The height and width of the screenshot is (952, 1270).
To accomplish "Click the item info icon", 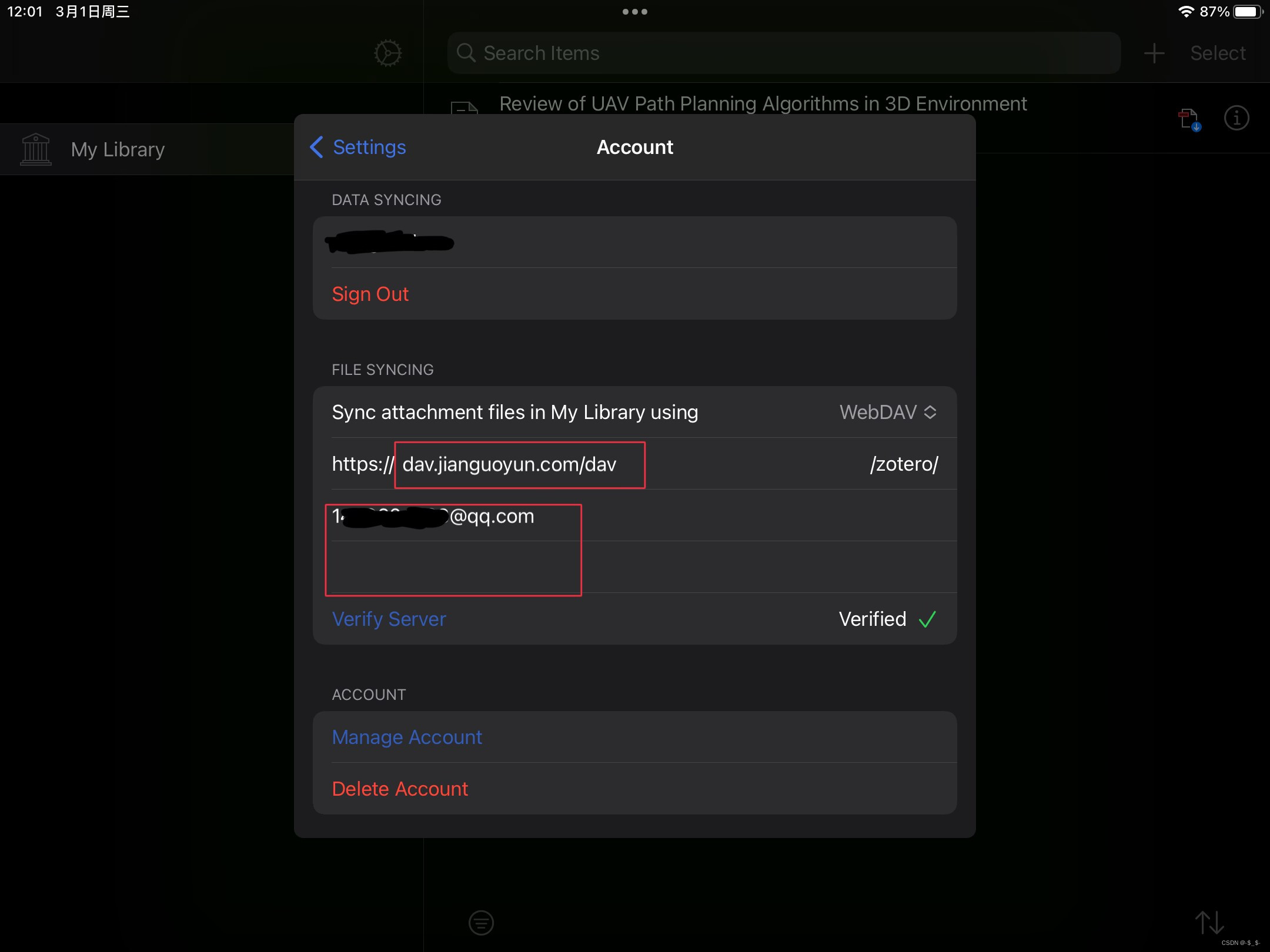I will click(1236, 118).
